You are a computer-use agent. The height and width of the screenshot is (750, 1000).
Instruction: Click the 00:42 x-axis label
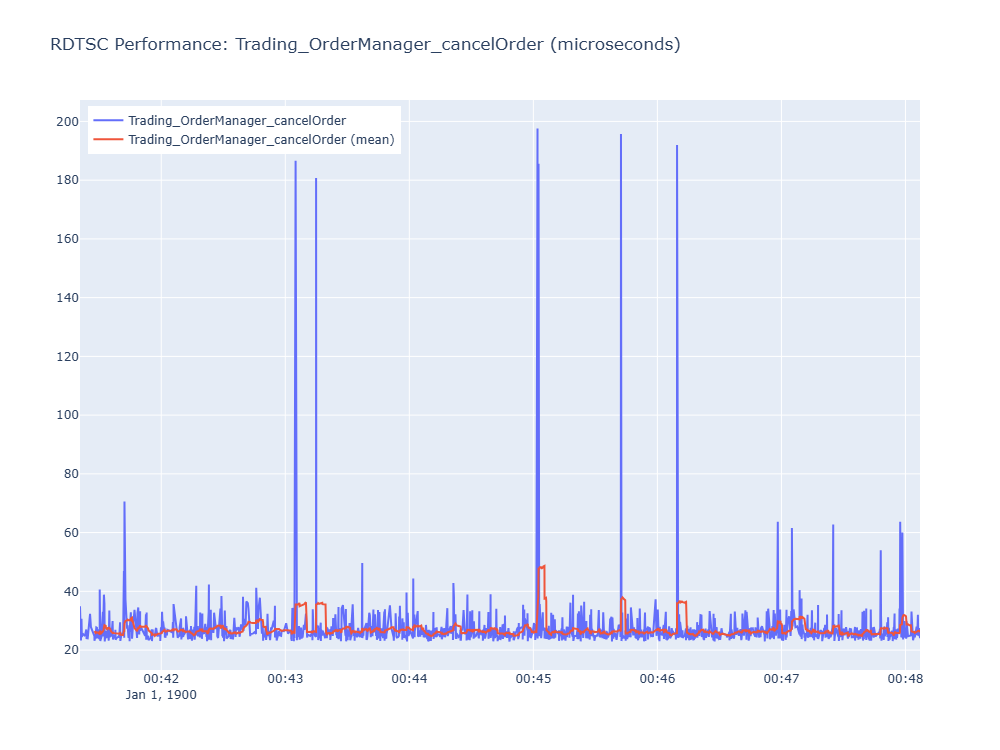click(161, 679)
